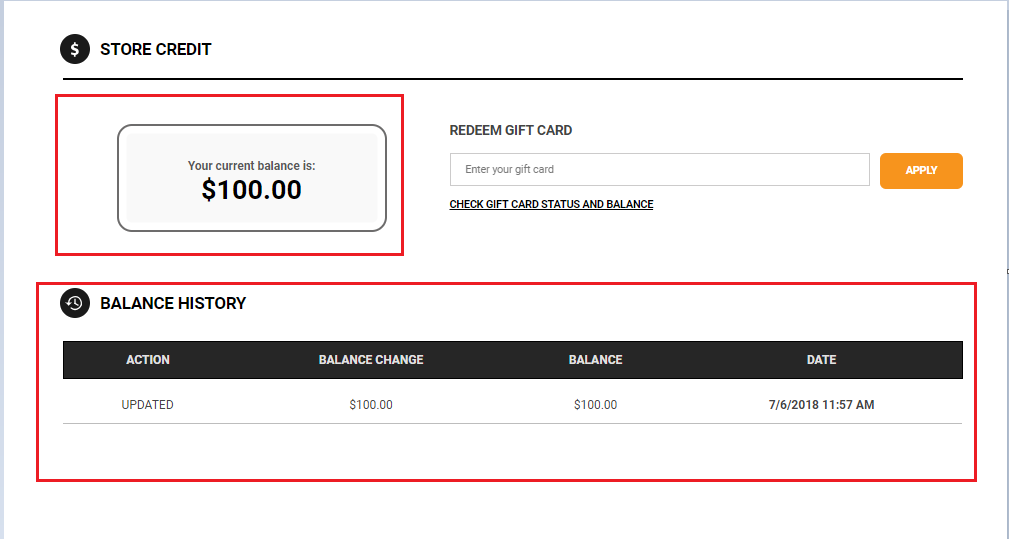Click the STORE CREDIT heading

click(156, 50)
